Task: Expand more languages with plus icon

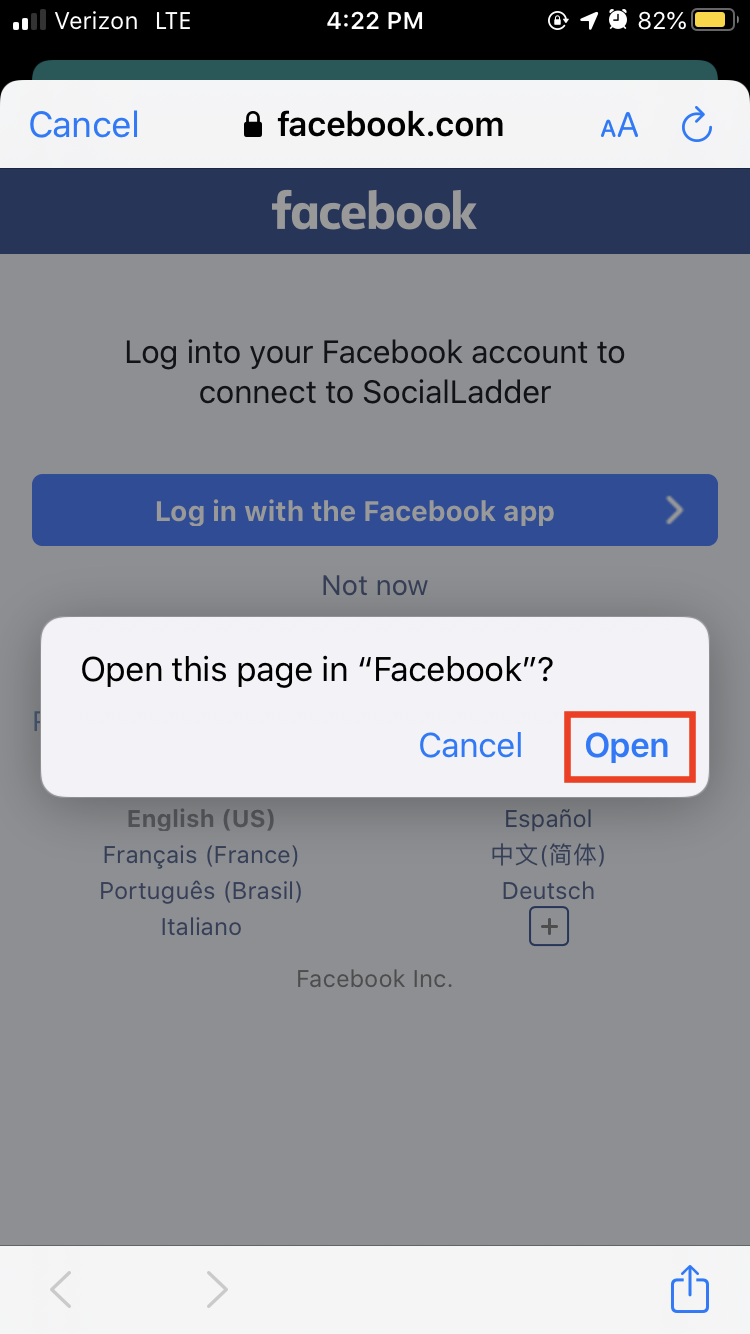Action: [x=548, y=927]
